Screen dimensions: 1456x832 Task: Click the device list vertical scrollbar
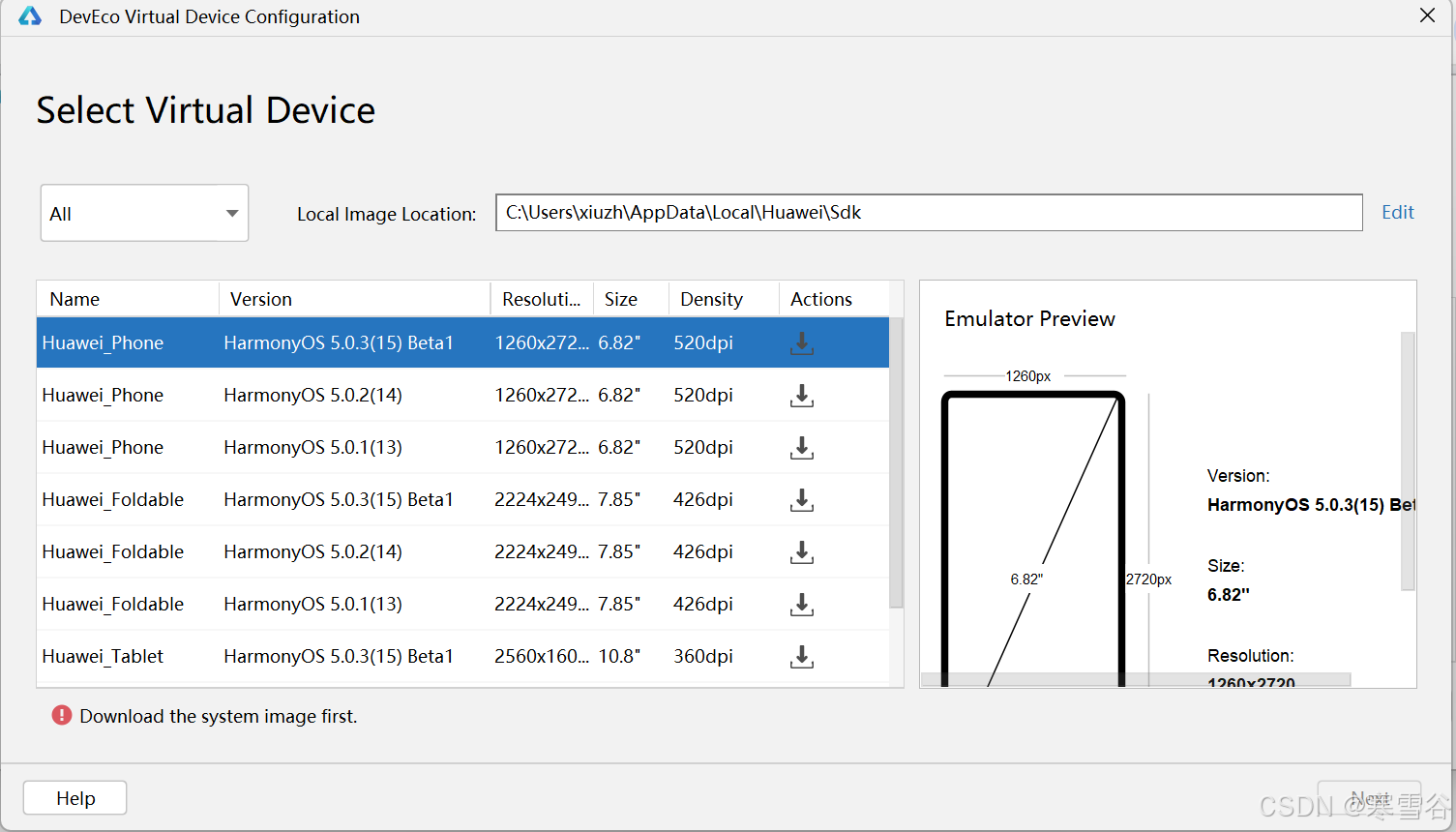tap(896, 462)
